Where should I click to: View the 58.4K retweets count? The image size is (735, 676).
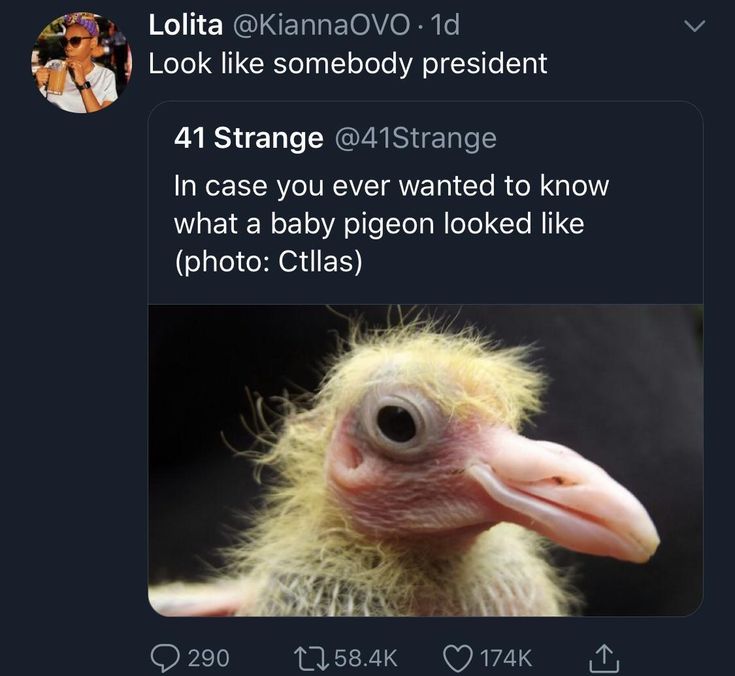point(366,658)
